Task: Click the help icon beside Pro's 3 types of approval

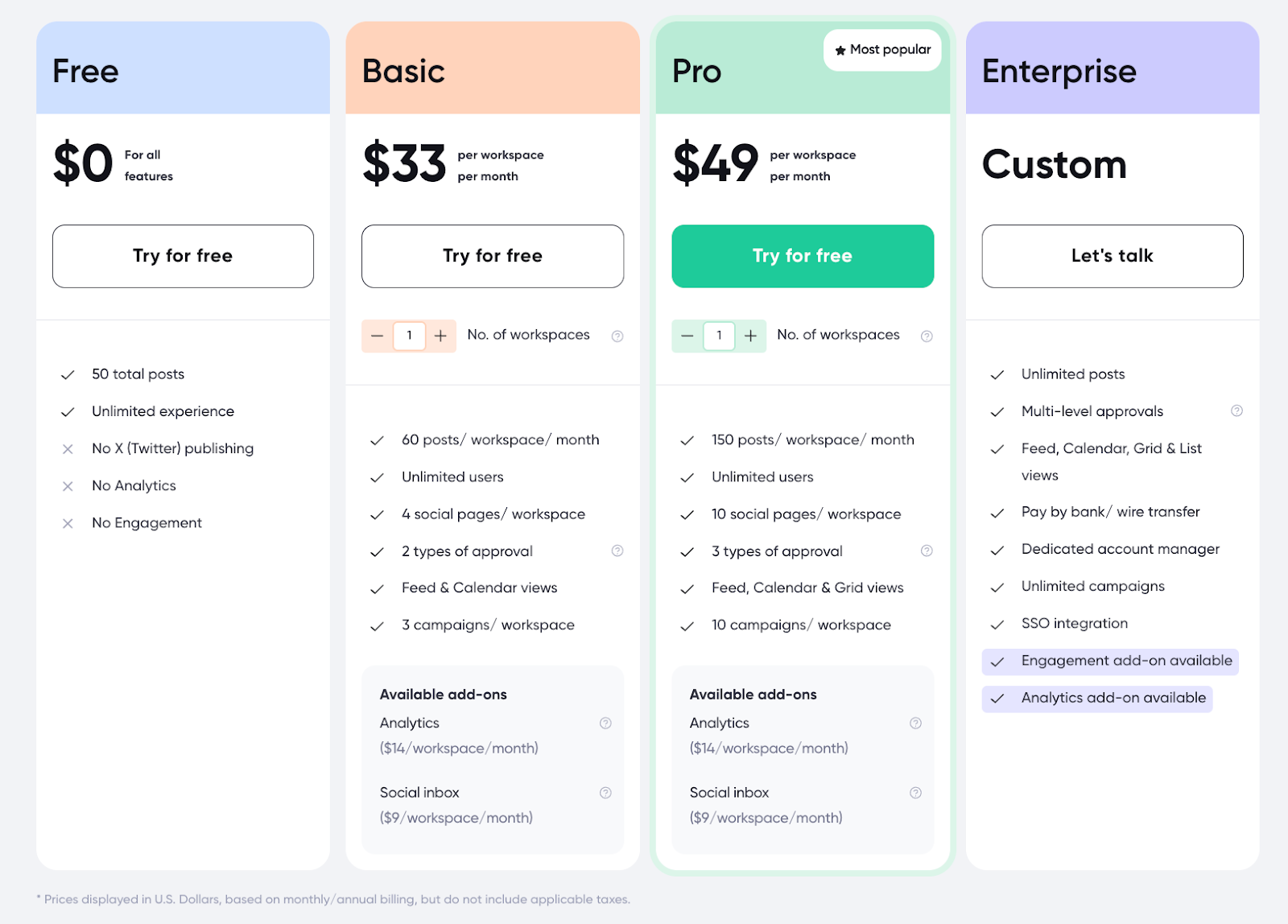Action: [x=927, y=551]
